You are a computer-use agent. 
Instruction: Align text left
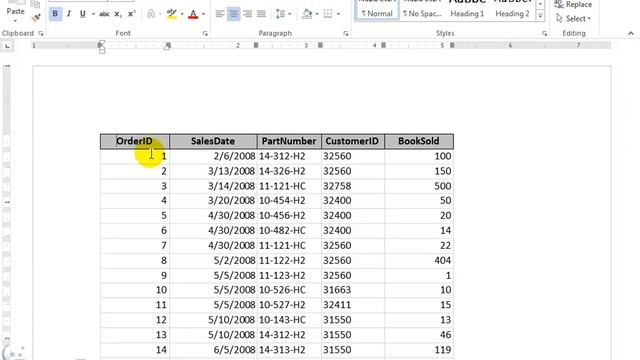click(x=220, y=14)
